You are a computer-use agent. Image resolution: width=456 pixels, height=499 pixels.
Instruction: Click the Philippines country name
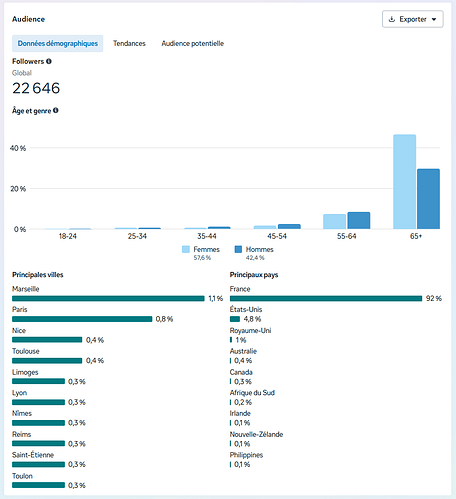pos(246,455)
